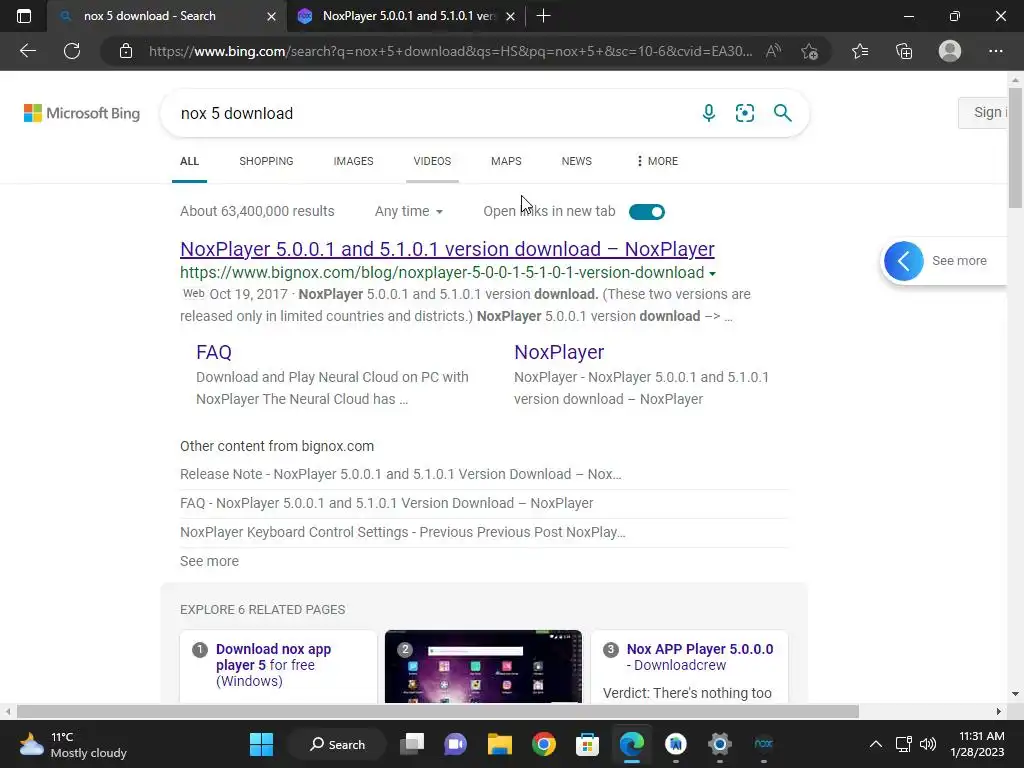1024x768 pixels.
Task: Open Edge Settings and more menu
Action: [x=995, y=51]
